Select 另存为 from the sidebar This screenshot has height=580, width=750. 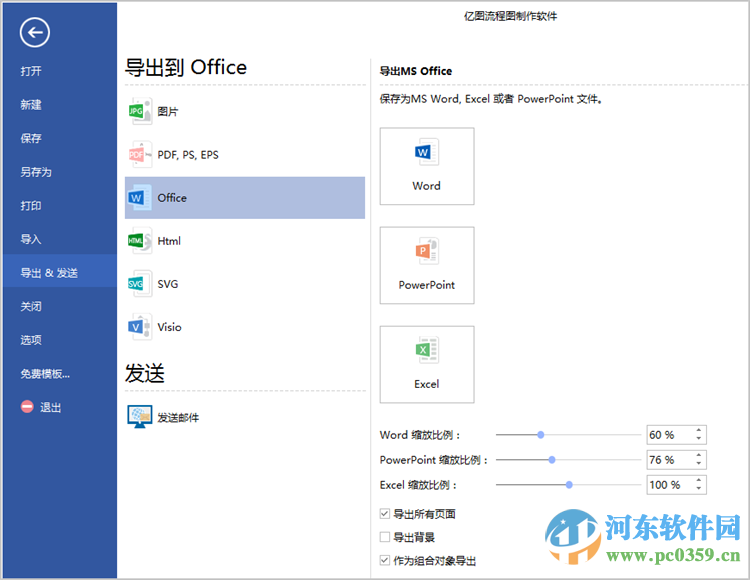[x=36, y=172]
